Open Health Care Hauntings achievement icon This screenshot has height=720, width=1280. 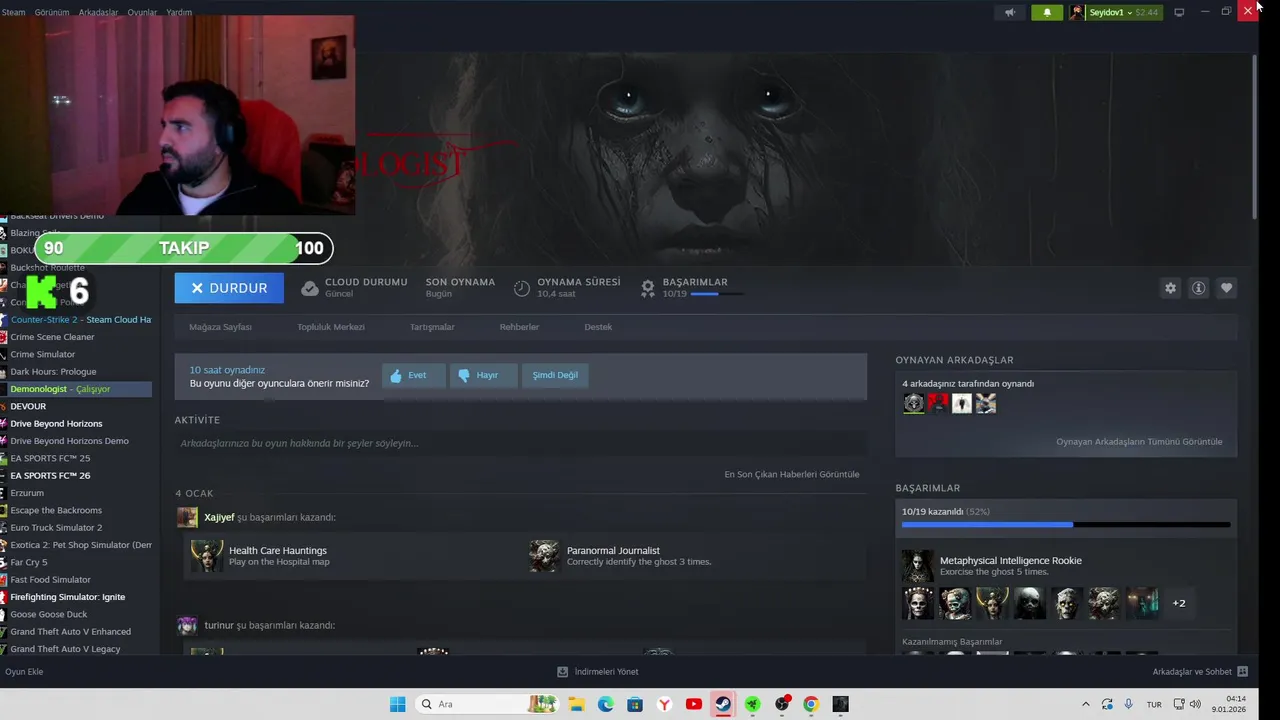(207, 556)
